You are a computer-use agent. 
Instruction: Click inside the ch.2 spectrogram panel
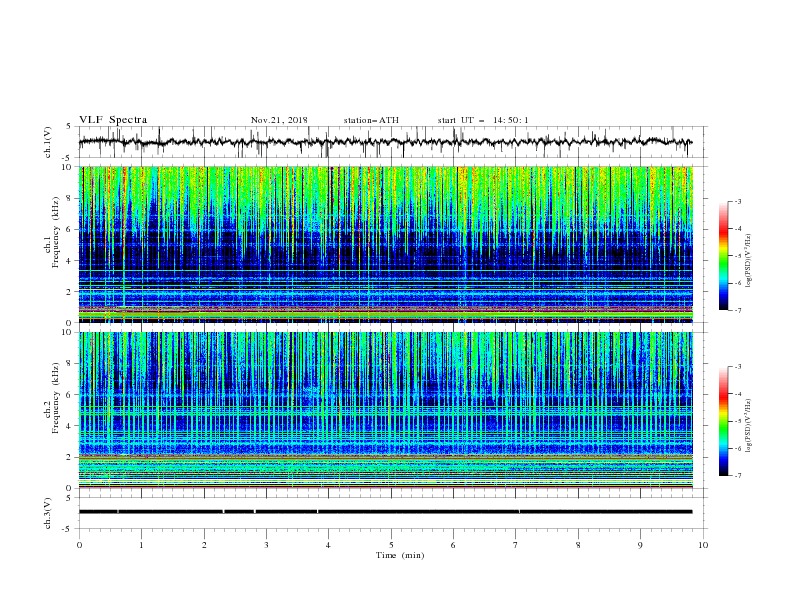pos(386,410)
